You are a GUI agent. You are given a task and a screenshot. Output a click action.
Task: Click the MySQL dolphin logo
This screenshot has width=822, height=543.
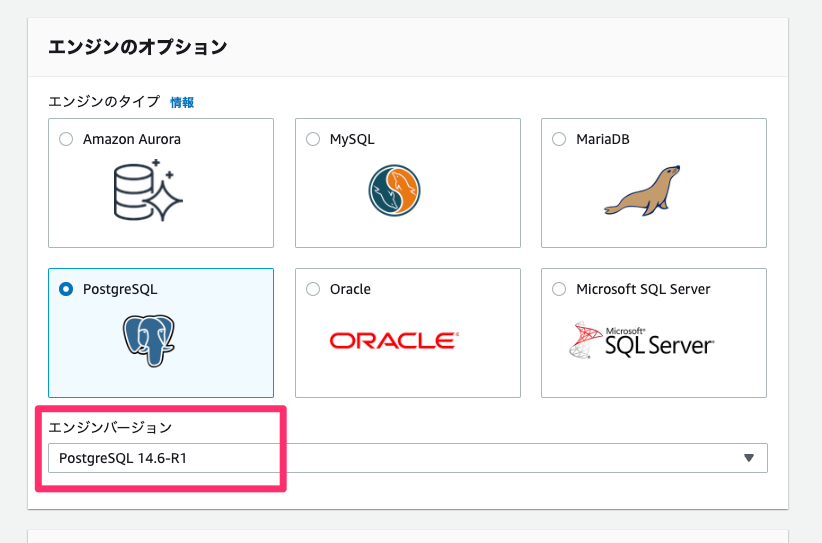394,190
